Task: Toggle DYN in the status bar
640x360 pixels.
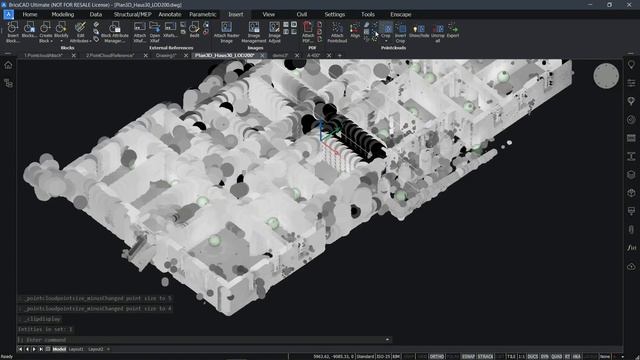Action: point(545,356)
